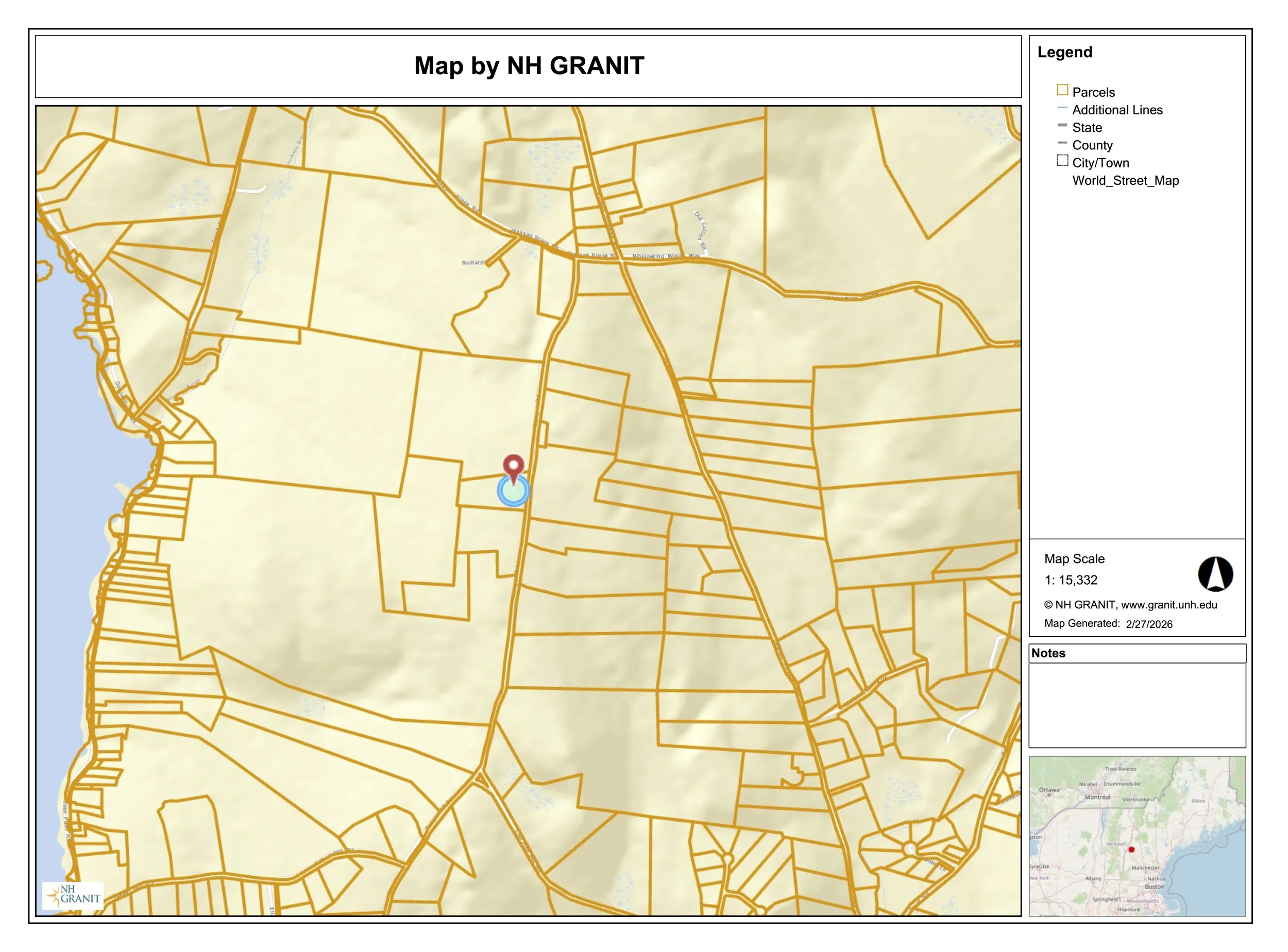1288x952 pixels.
Task: Click the Notes header bar
Action: click(1137, 654)
